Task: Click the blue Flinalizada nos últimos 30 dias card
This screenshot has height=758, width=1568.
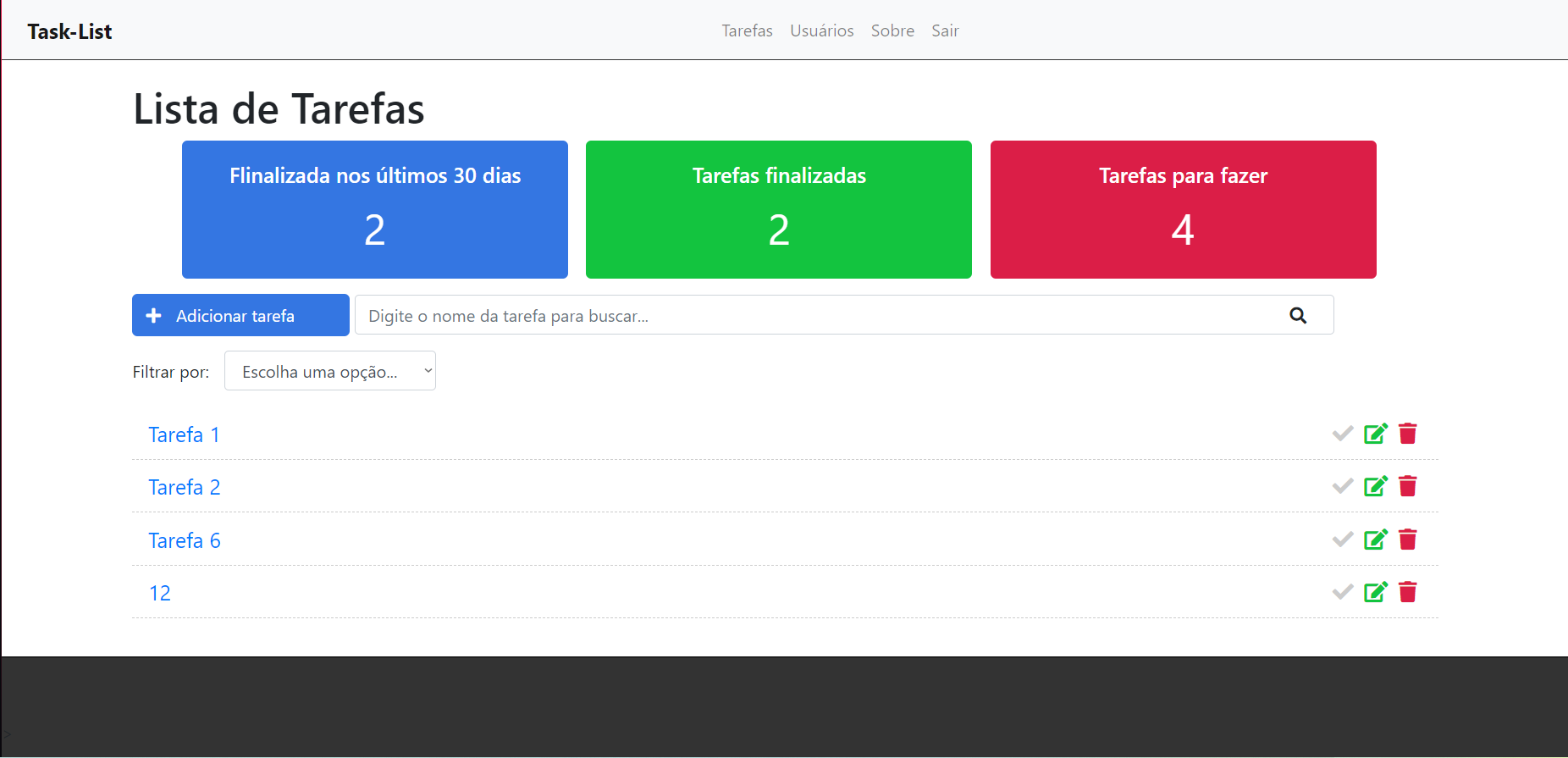Action: click(x=375, y=209)
